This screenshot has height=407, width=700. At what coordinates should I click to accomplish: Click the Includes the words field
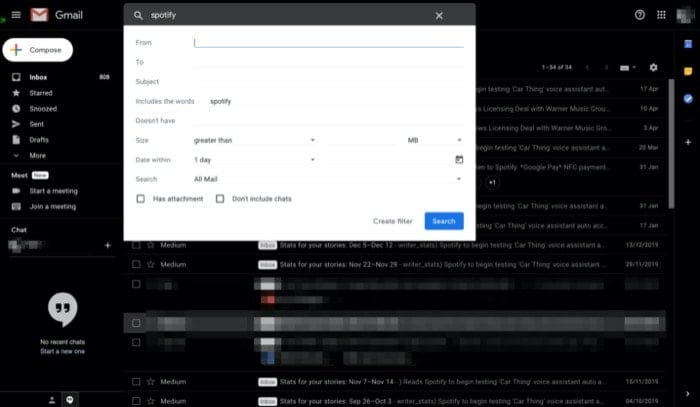coord(337,101)
